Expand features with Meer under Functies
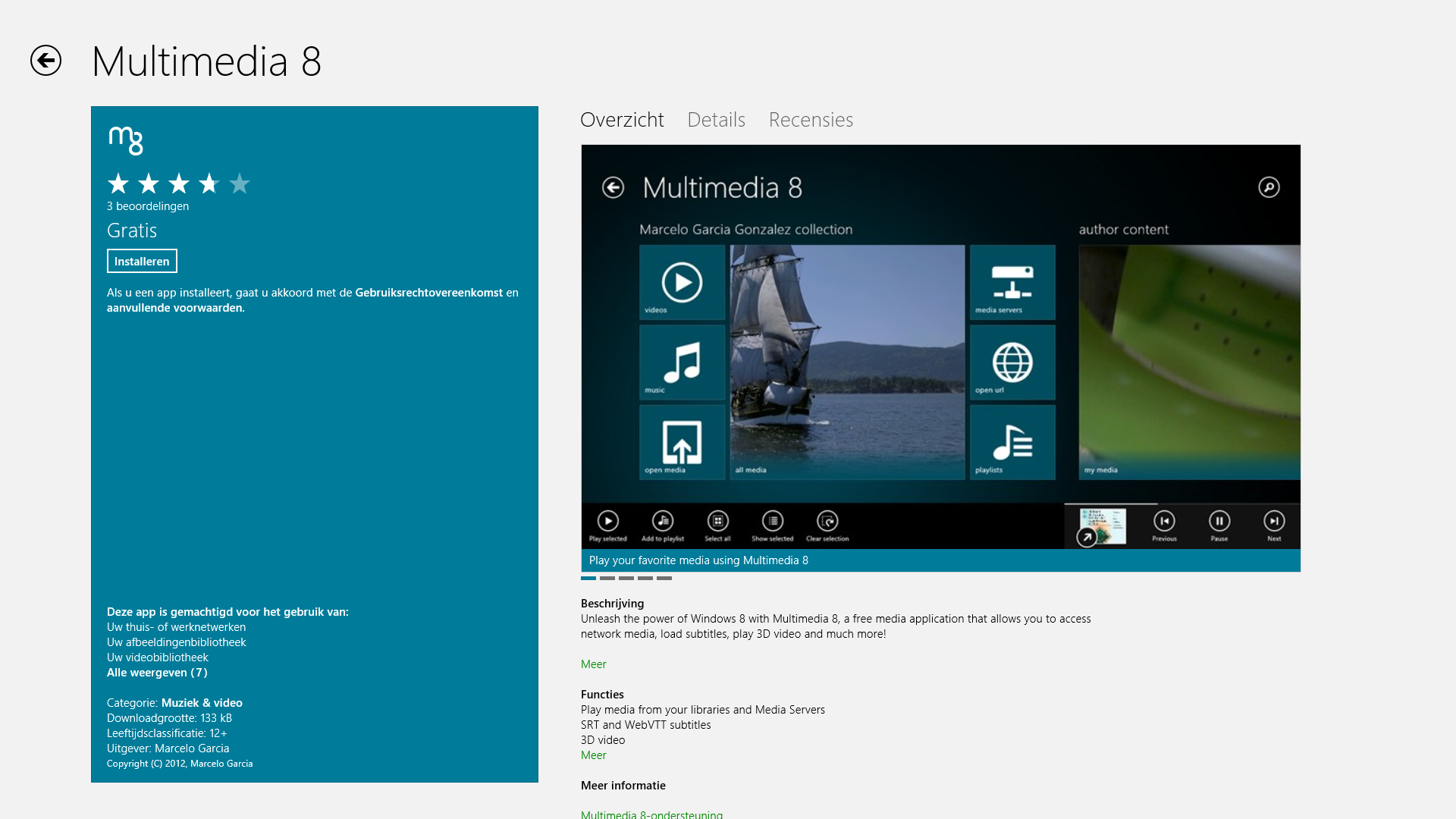 pos(594,755)
